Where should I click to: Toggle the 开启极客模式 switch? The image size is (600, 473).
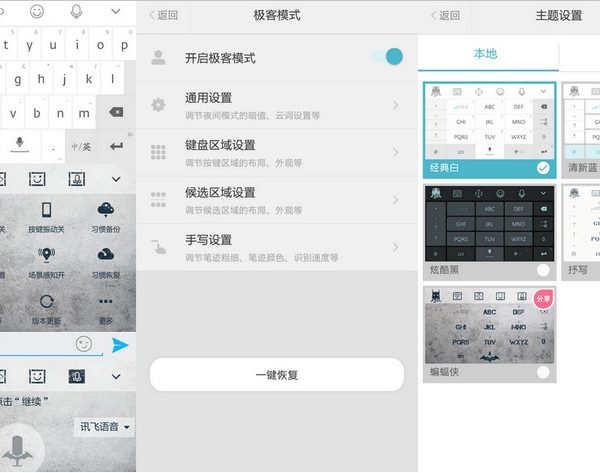coord(387,57)
